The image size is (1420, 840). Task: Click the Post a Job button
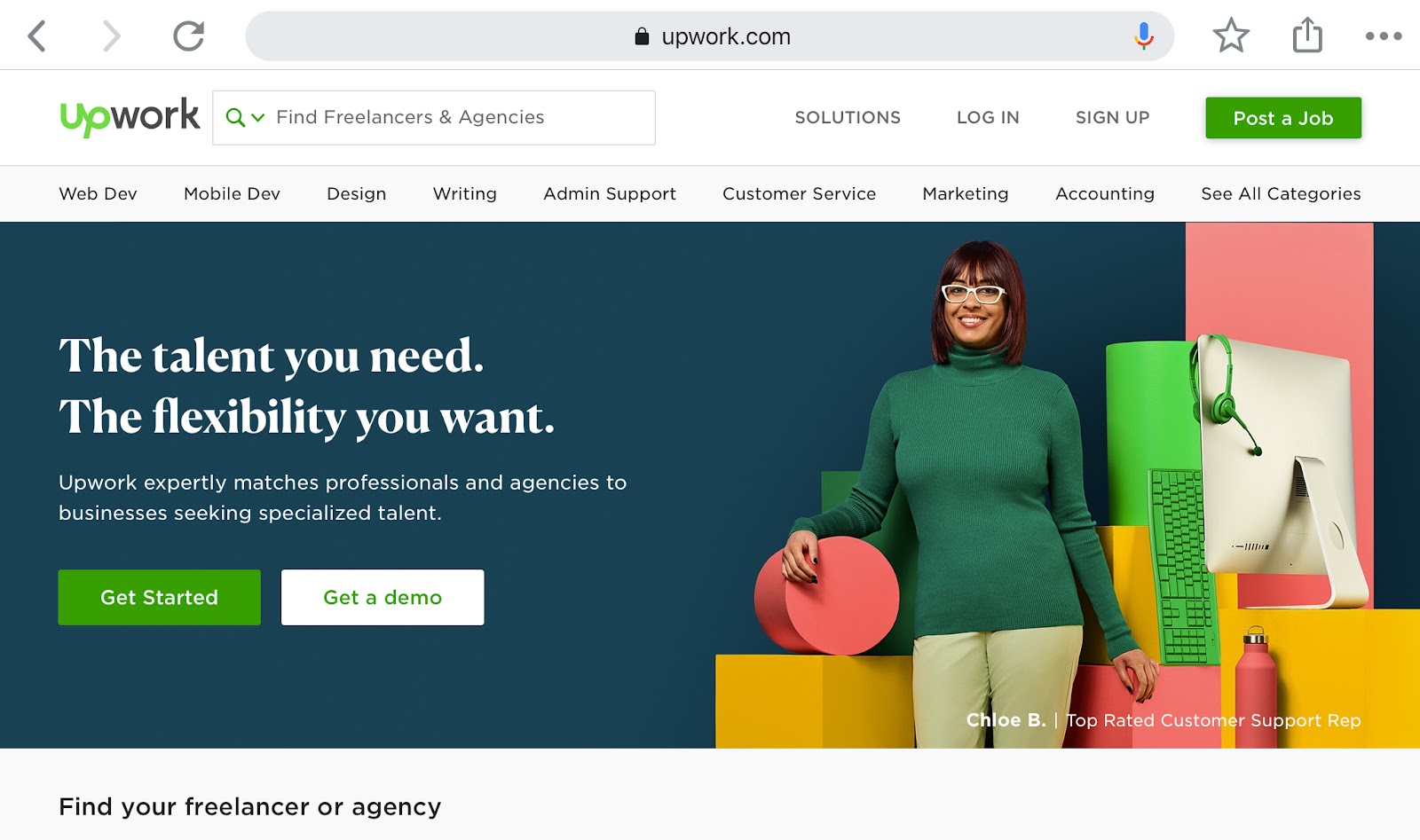point(1283,118)
